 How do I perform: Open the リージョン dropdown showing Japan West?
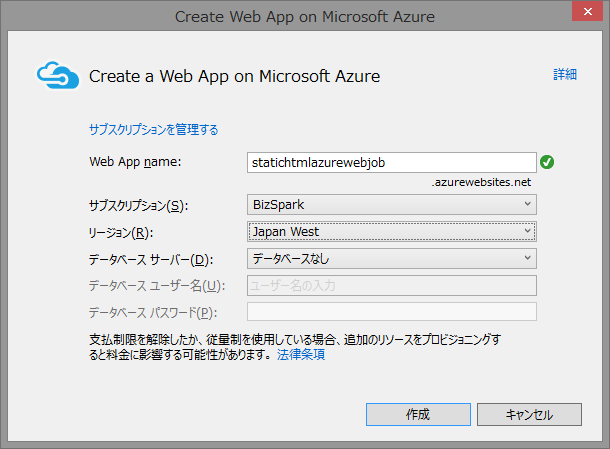coord(391,231)
